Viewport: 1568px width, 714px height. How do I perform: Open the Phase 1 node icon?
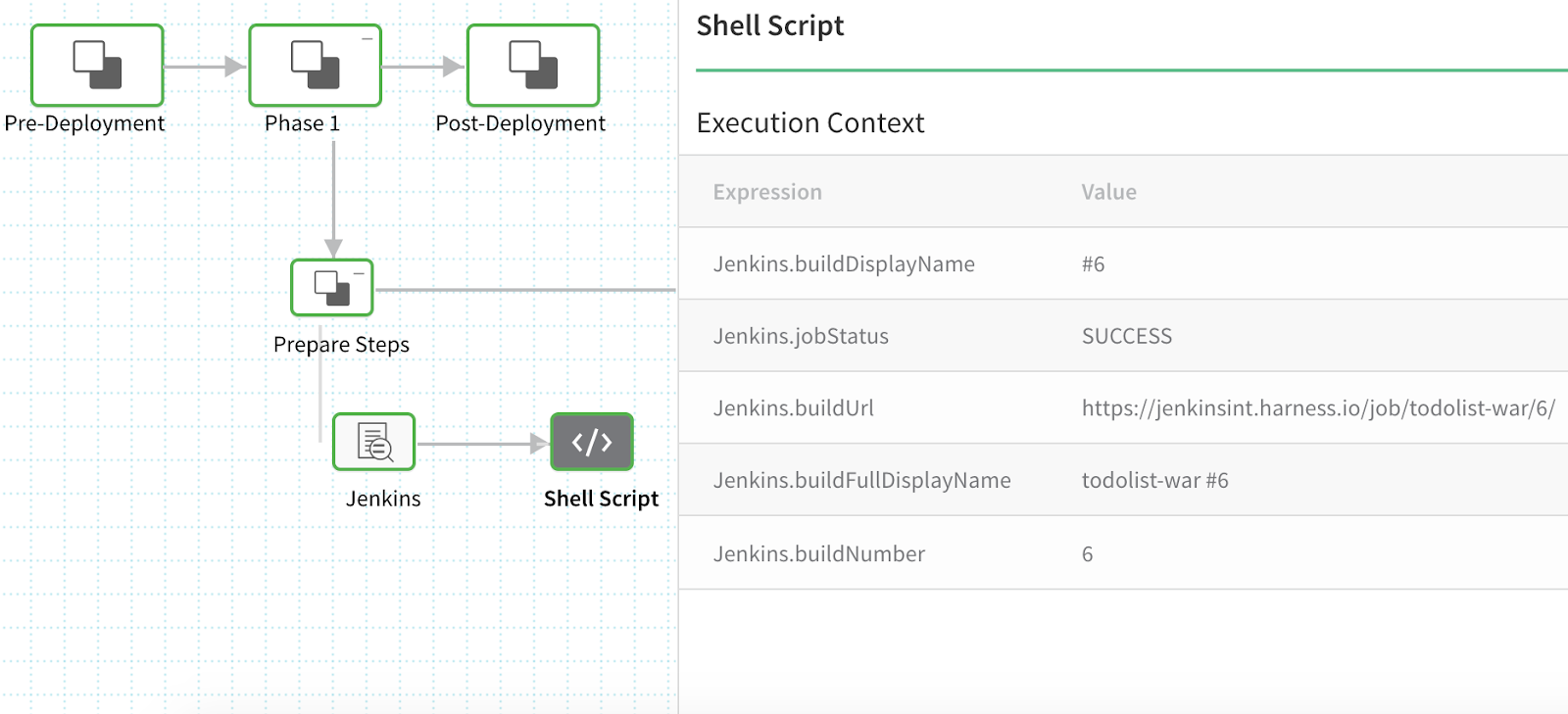pos(315,66)
